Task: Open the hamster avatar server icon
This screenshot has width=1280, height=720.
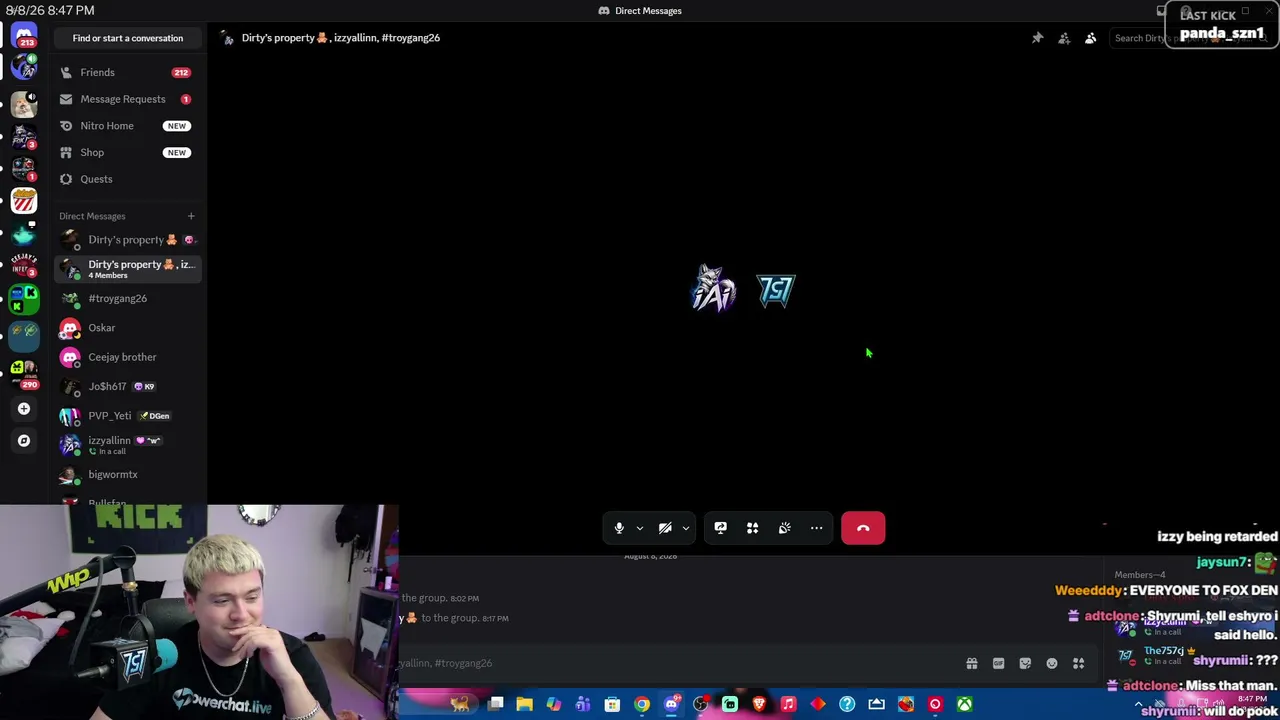Action: coord(24,104)
